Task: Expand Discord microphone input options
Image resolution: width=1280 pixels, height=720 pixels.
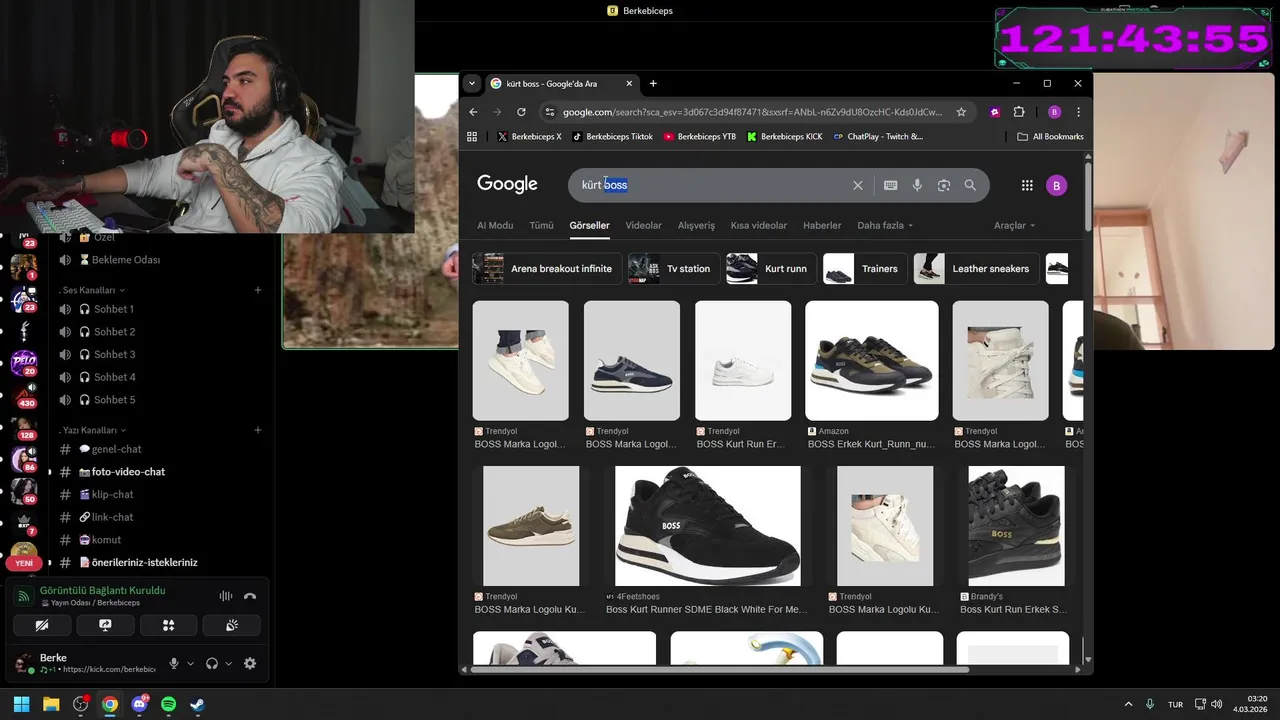Action: [x=190, y=663]
